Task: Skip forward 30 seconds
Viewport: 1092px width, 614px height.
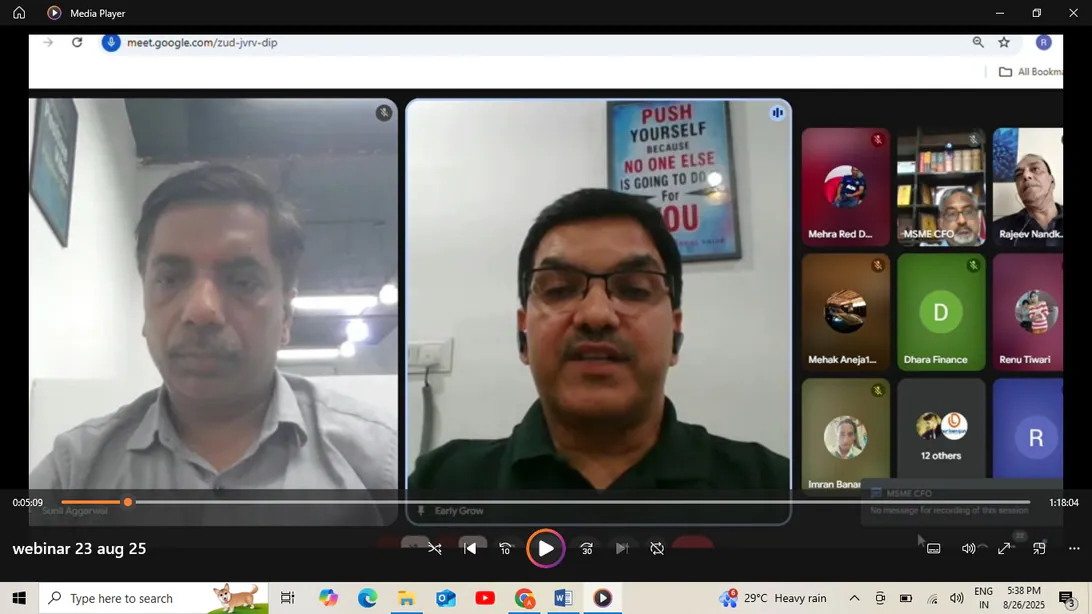Action: [x=586, y=549]
